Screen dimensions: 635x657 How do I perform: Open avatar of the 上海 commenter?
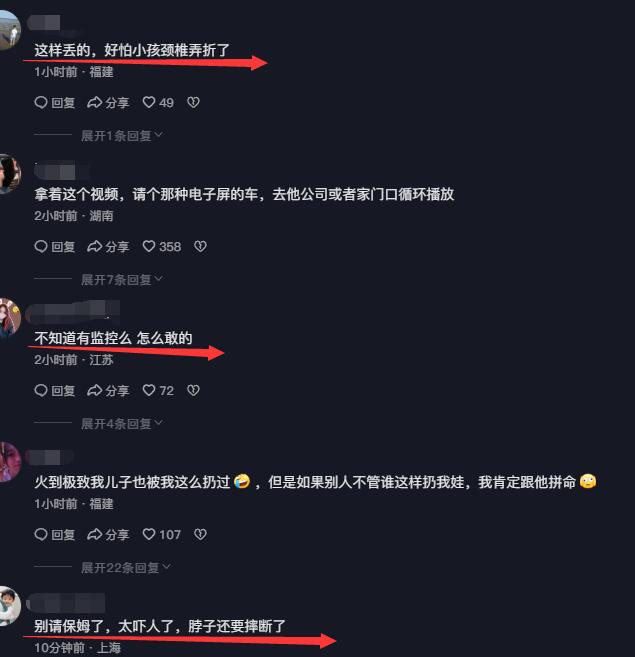[9, 606]
